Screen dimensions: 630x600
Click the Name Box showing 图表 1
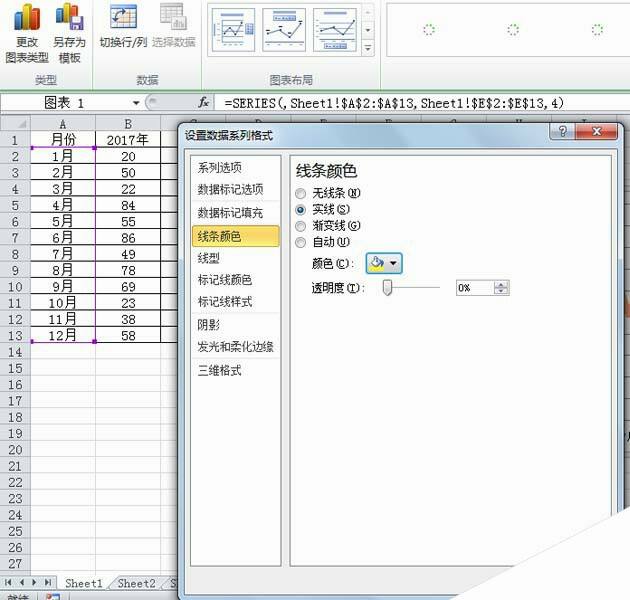click(x=66, y=103)
